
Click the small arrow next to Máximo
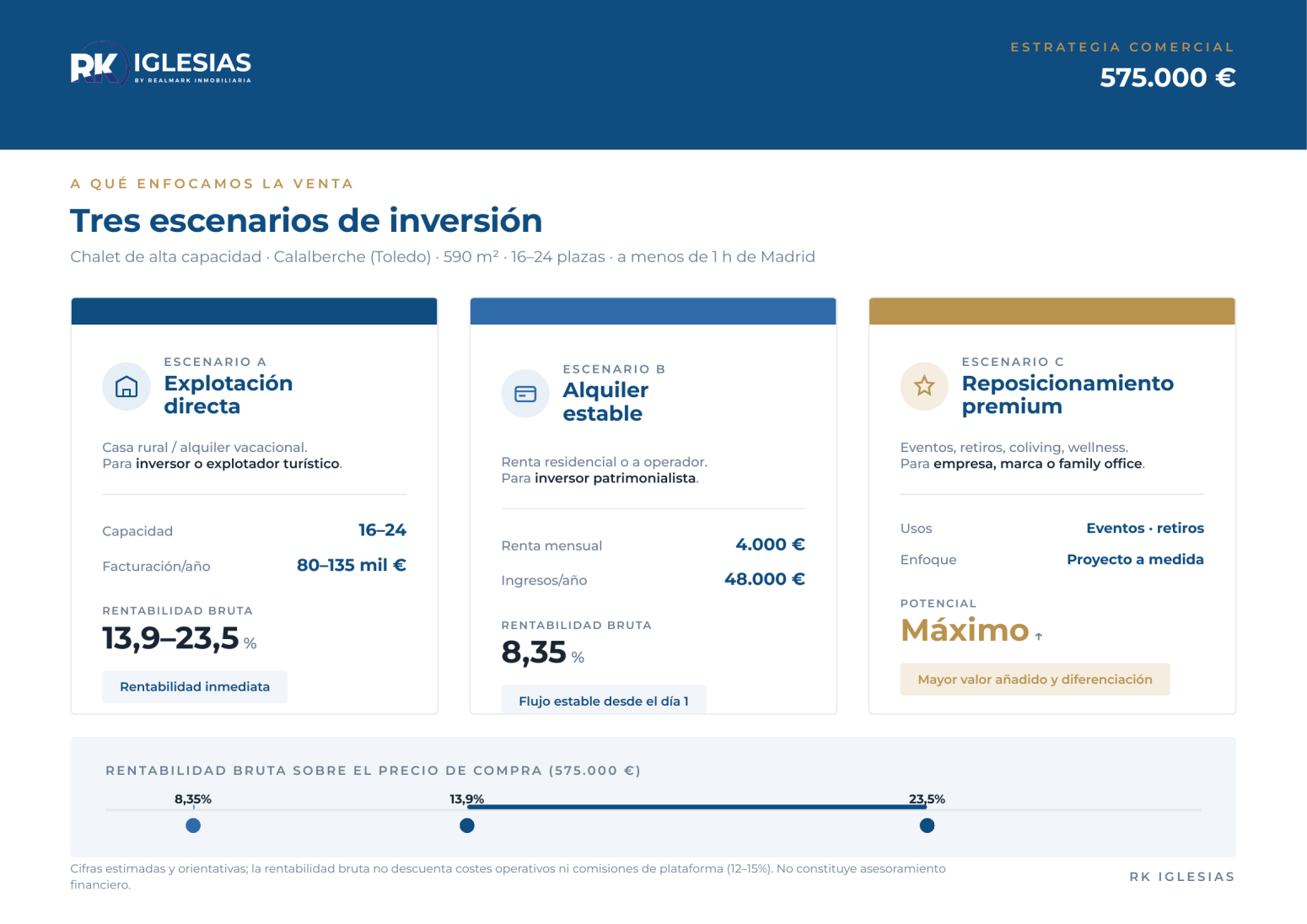(x=1039, y=637)
